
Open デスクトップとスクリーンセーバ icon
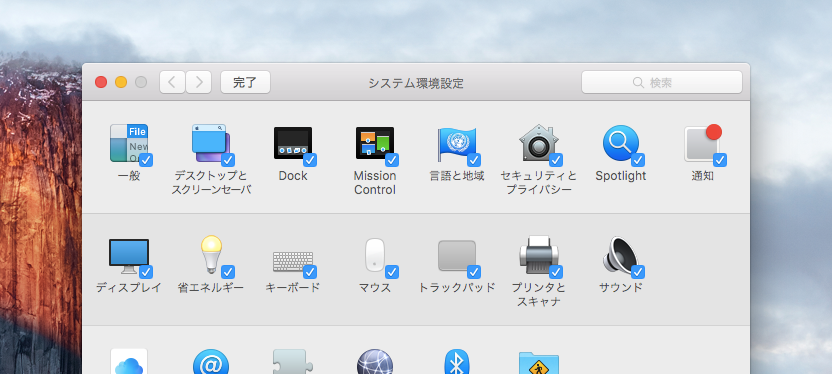[x=211, y=143]
